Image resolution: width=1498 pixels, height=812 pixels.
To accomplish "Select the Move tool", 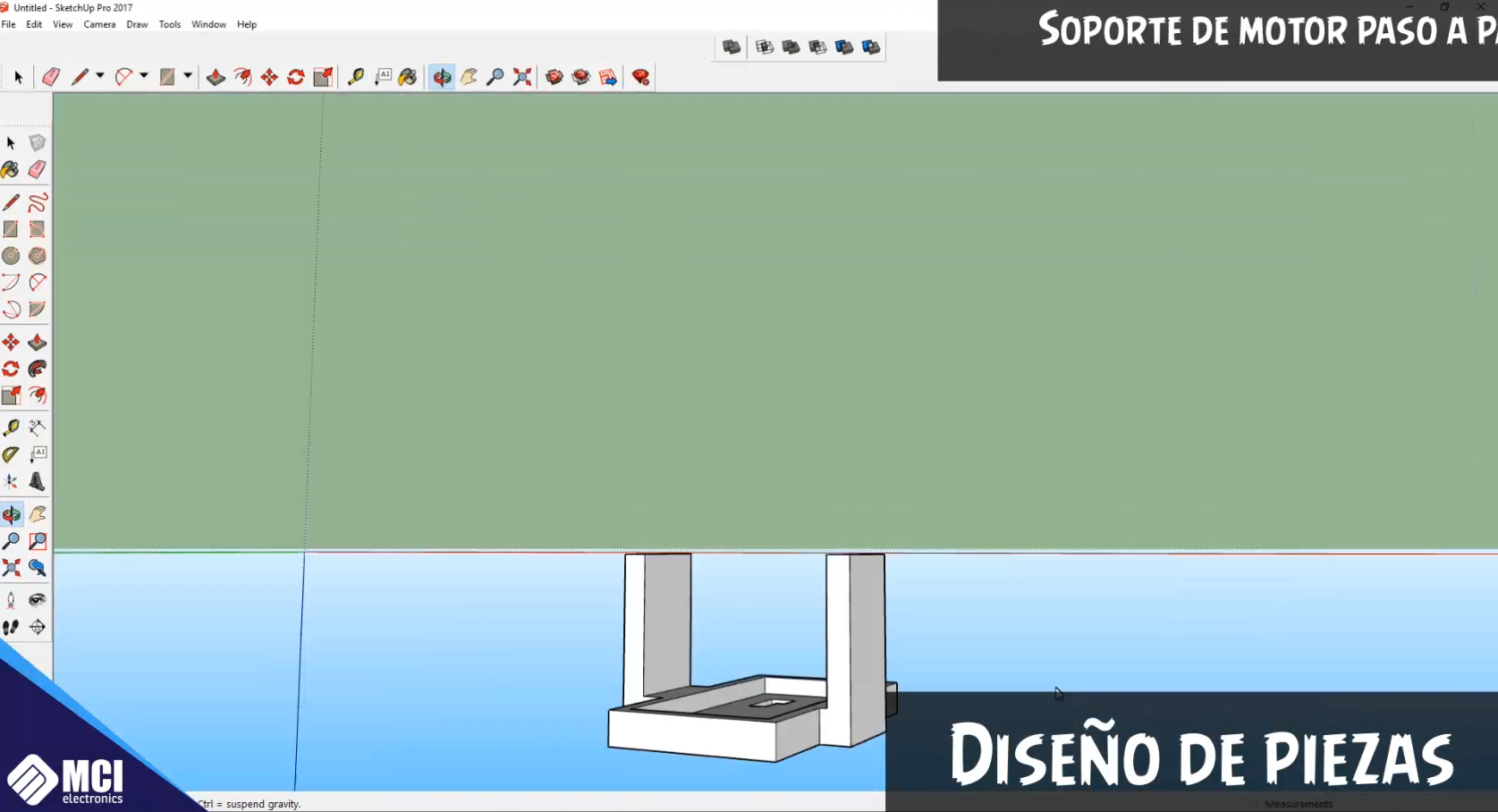I will point(270,77).
